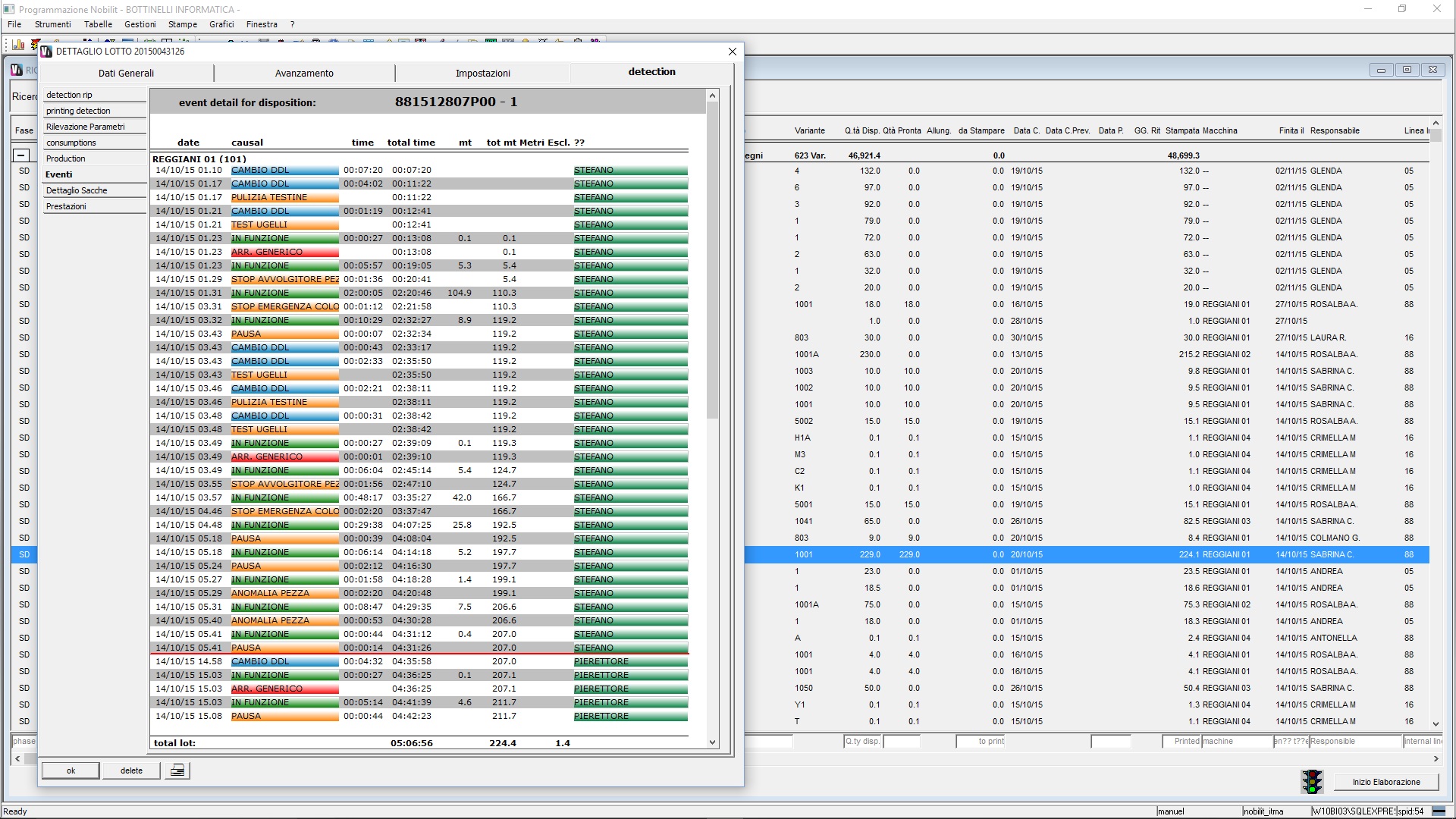Switch to the Impostazioni tab
1456x819 pixels.
click(482, 73)
